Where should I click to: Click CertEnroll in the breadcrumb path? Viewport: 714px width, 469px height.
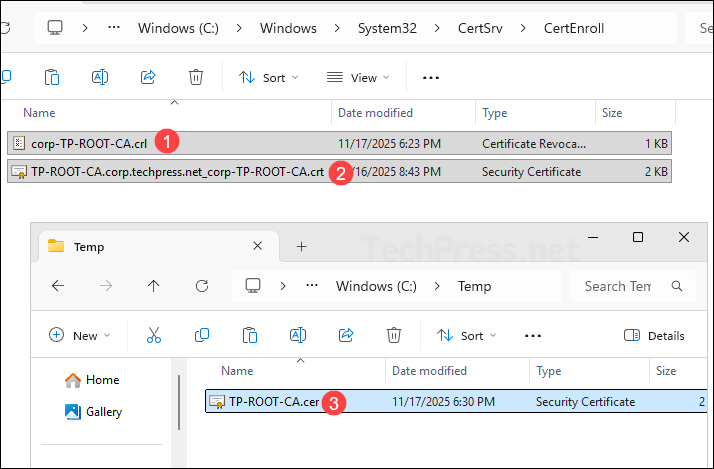click(574, 28)
